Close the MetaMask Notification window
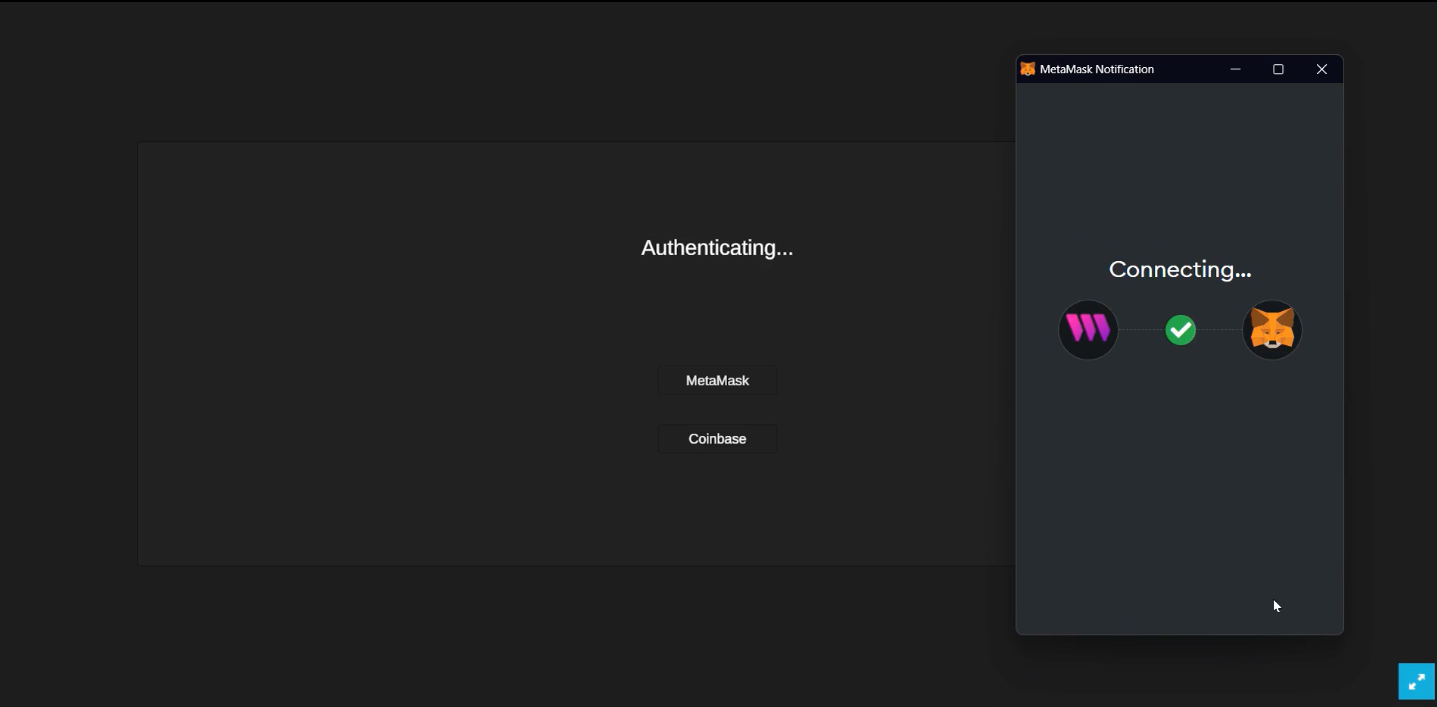Viewport: 1437px width, 707px height. (x=1321, y=69)
